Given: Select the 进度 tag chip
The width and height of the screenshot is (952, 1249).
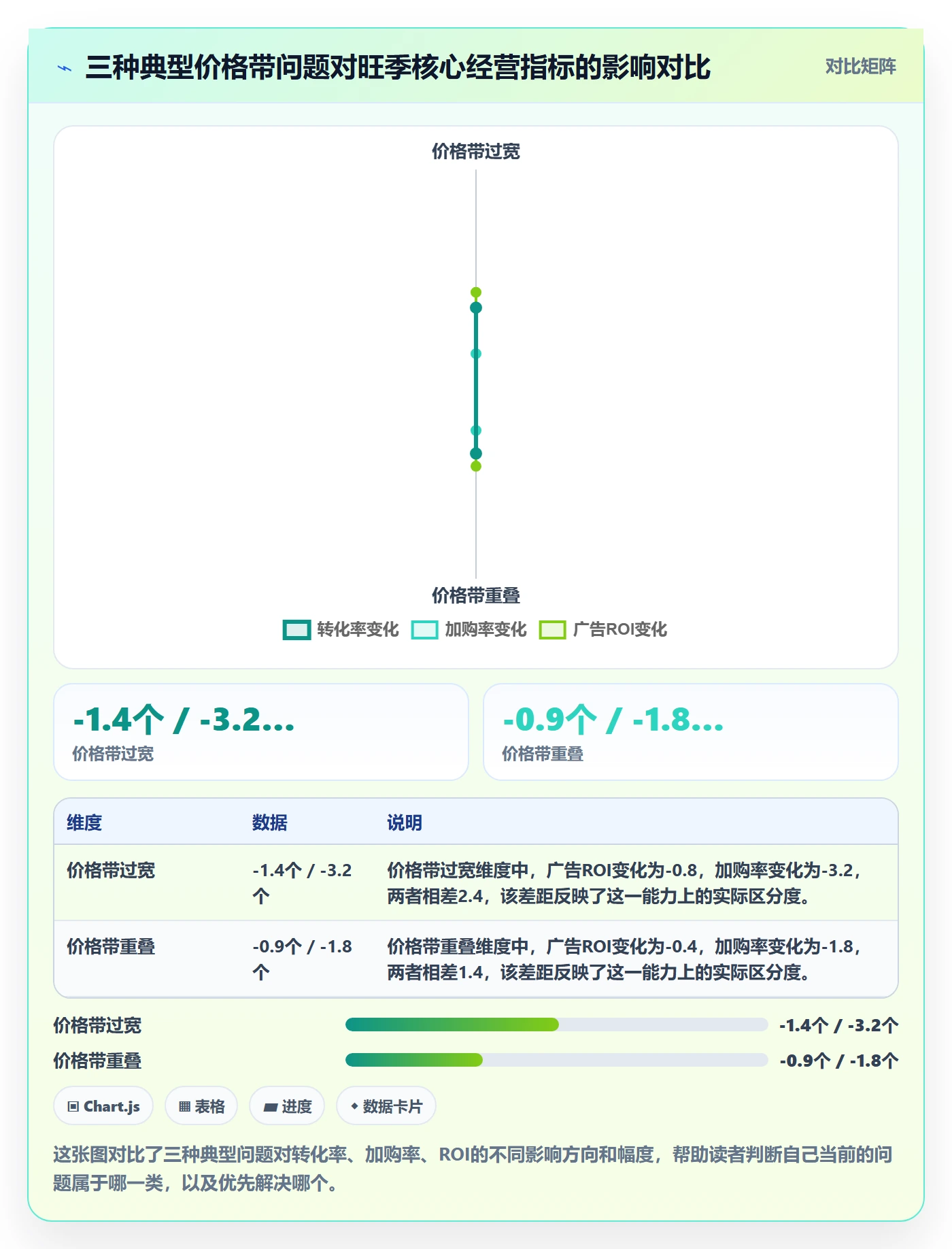Looking at the screenshot, I should coord(287,1106).
